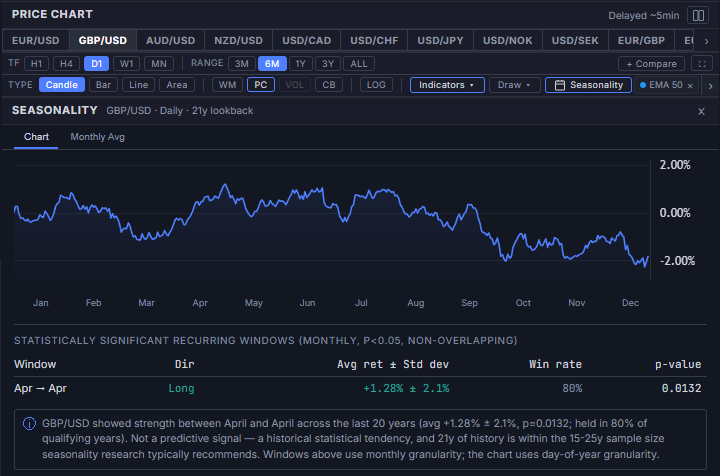Enable LOG scale
This screenshot has height=476, width=720.
pyautogui.click(x=376, y=85)
